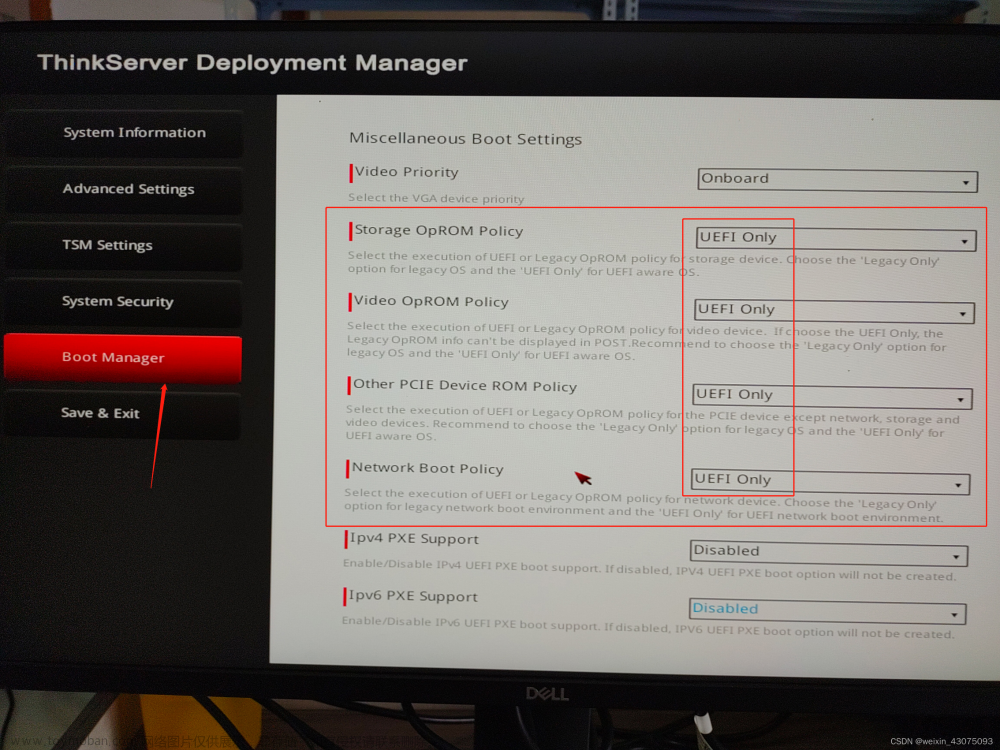Click the Ipv6 PXE Support label

[x=413, y=596]
